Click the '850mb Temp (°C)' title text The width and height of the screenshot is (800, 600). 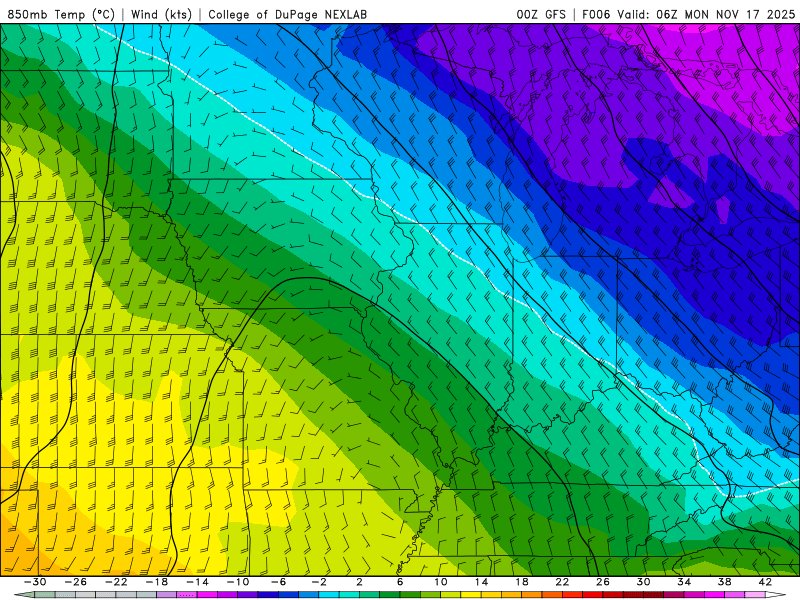pos(61,14)
